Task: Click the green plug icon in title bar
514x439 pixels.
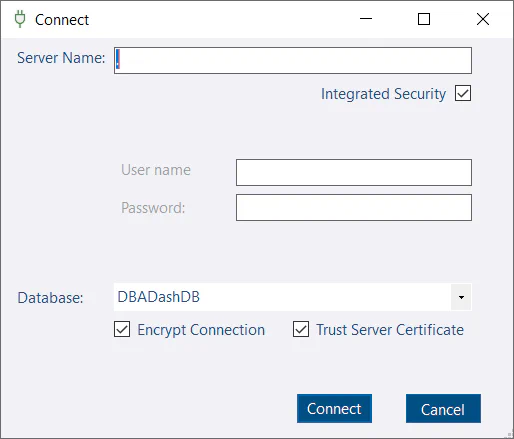Action: 20,19
